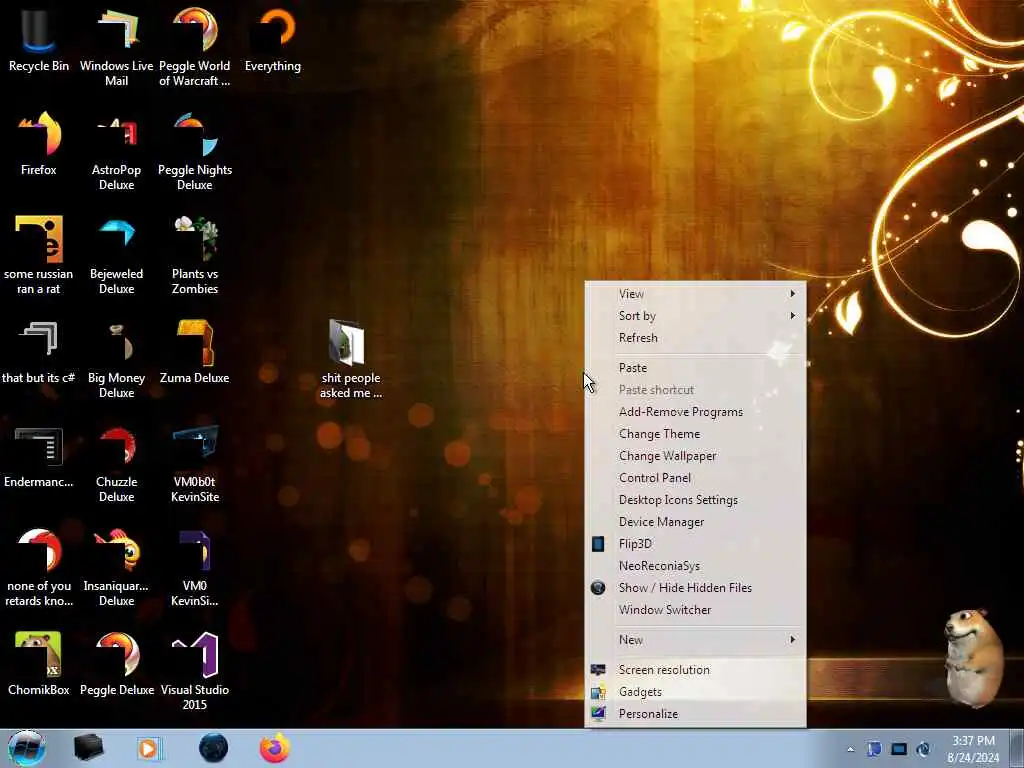Open Desktop Icons Settings entry
The image size is (1024, 768).
coord(696,500)
